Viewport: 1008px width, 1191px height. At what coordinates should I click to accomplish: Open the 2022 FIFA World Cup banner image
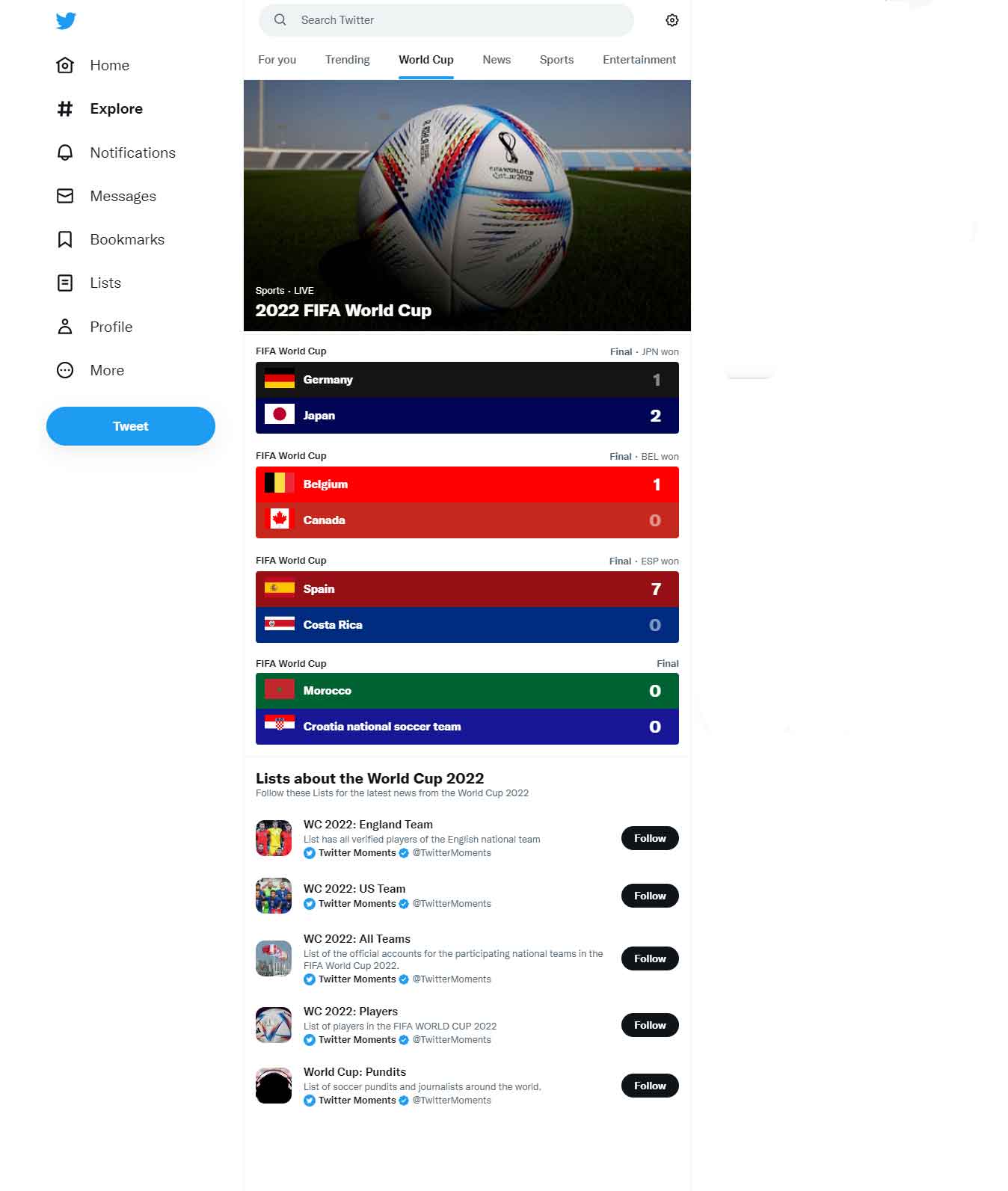click(467, 206)
